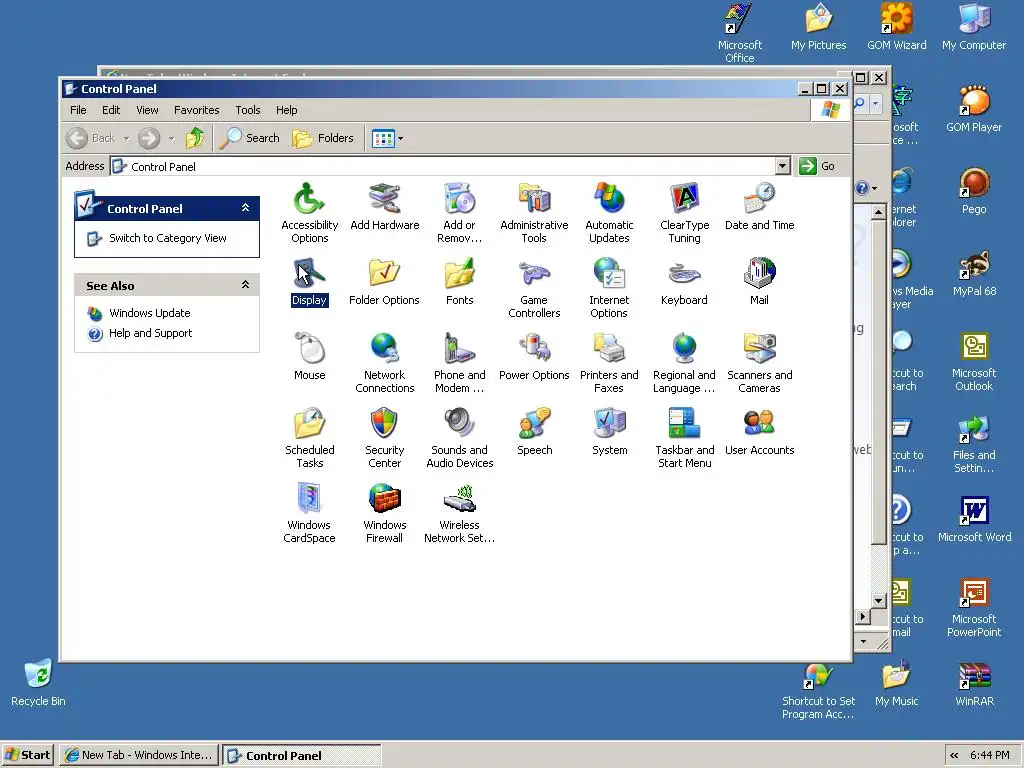1024x768 pixels.
Task: Open Help and Support link
Action: tap(150, 333)
